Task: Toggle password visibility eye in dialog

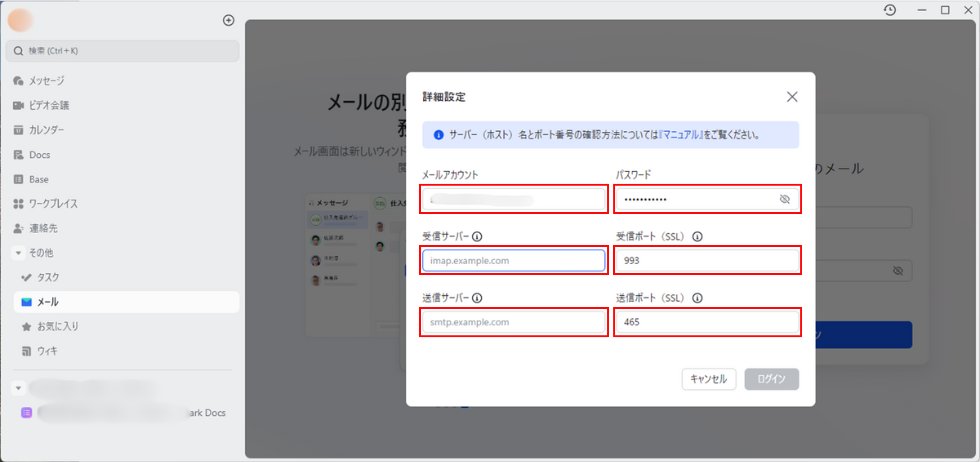Action: click(785, 200)
